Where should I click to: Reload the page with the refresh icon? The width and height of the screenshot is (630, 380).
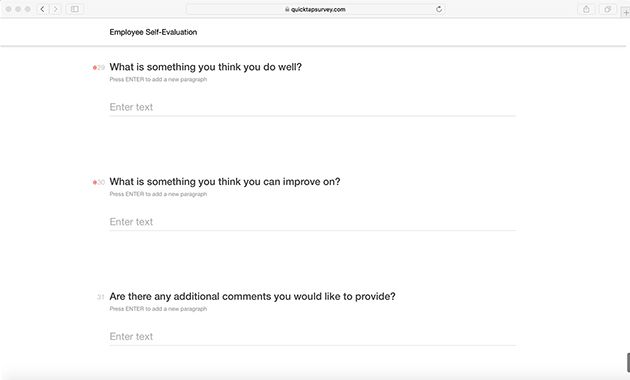point(439,9)
